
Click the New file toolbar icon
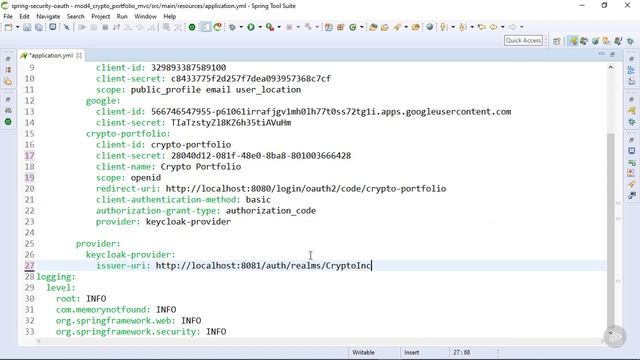pos(9,27)
